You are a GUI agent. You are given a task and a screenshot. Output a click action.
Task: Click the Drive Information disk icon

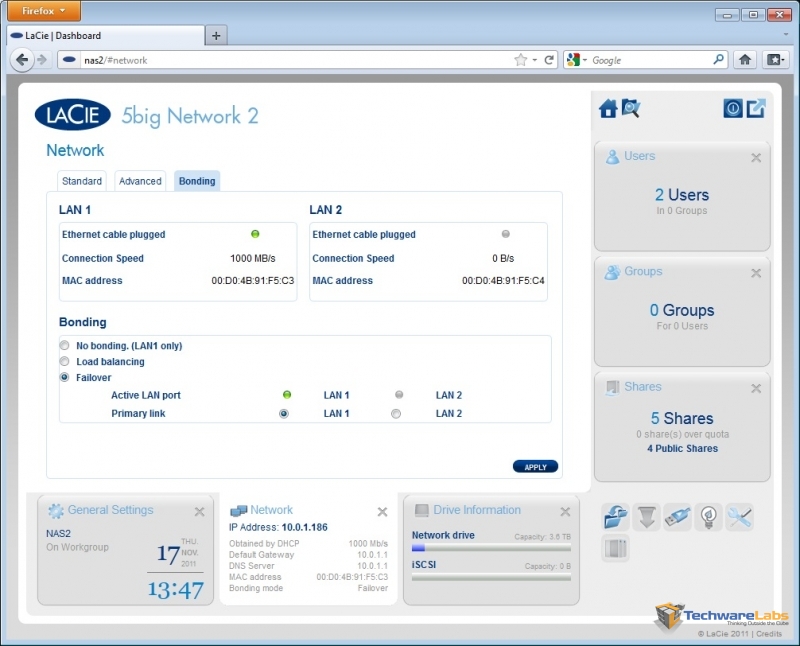point(421,510)
